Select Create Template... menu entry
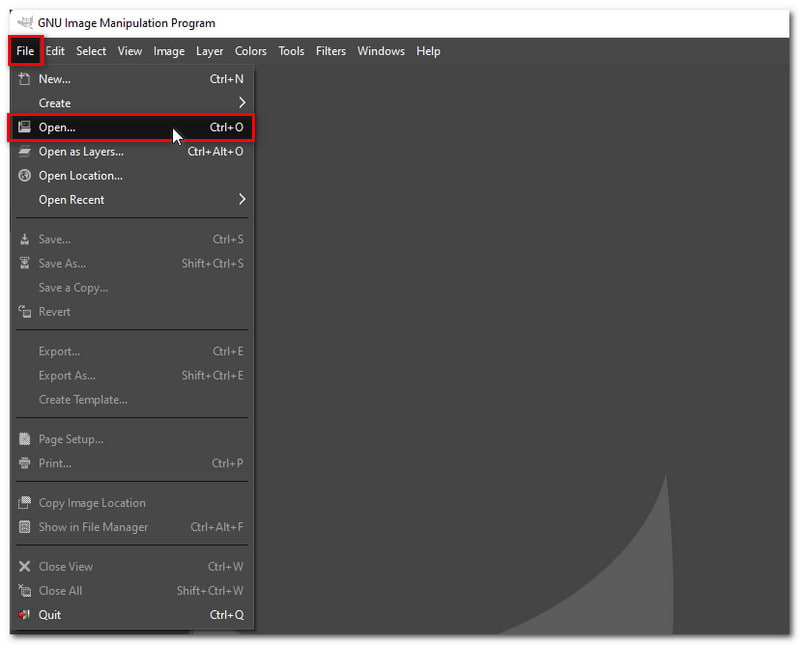The image size is (800, 645). point(132,400)
